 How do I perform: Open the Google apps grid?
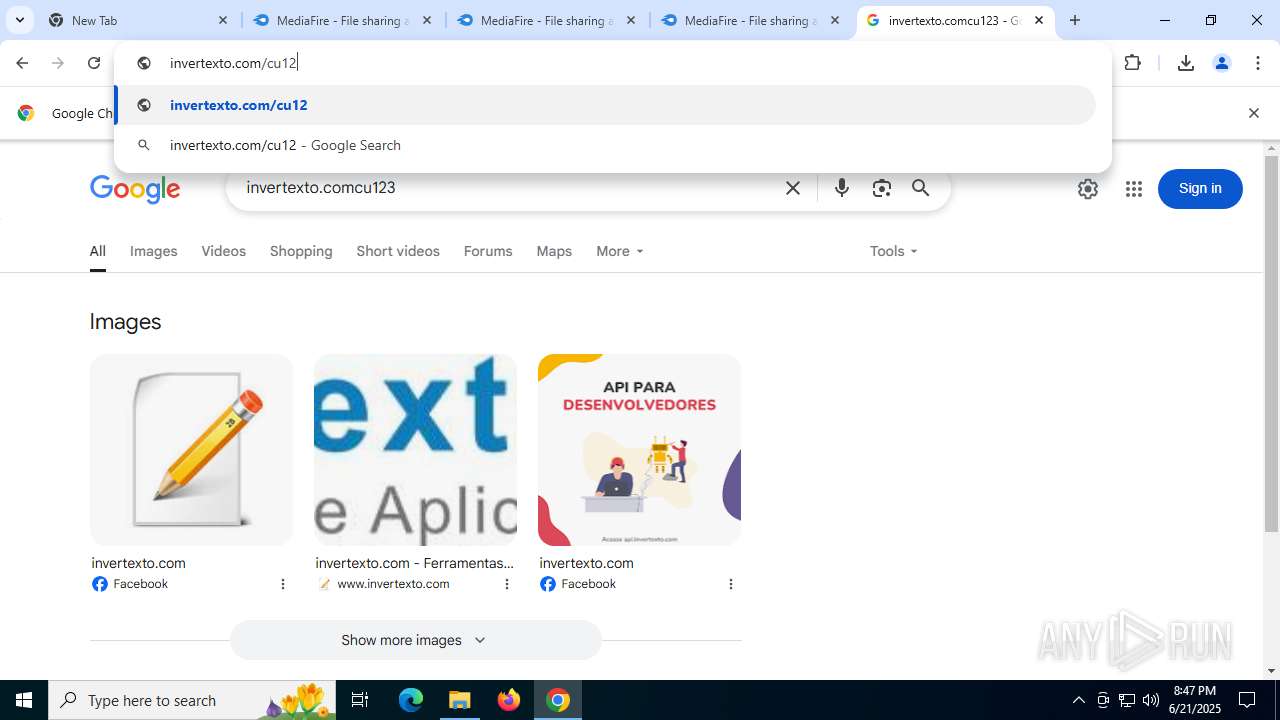click(x=1133, y=189)
